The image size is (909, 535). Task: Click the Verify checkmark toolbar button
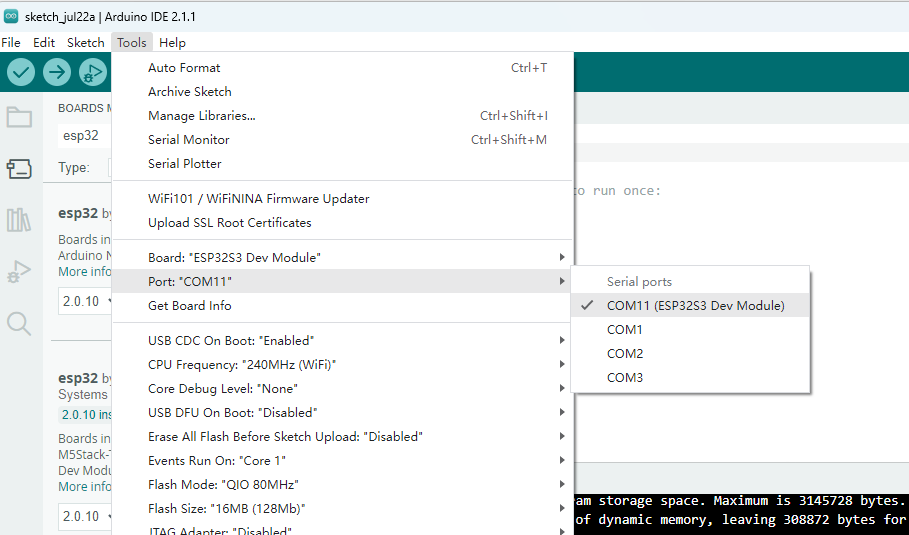pos(21,72)
